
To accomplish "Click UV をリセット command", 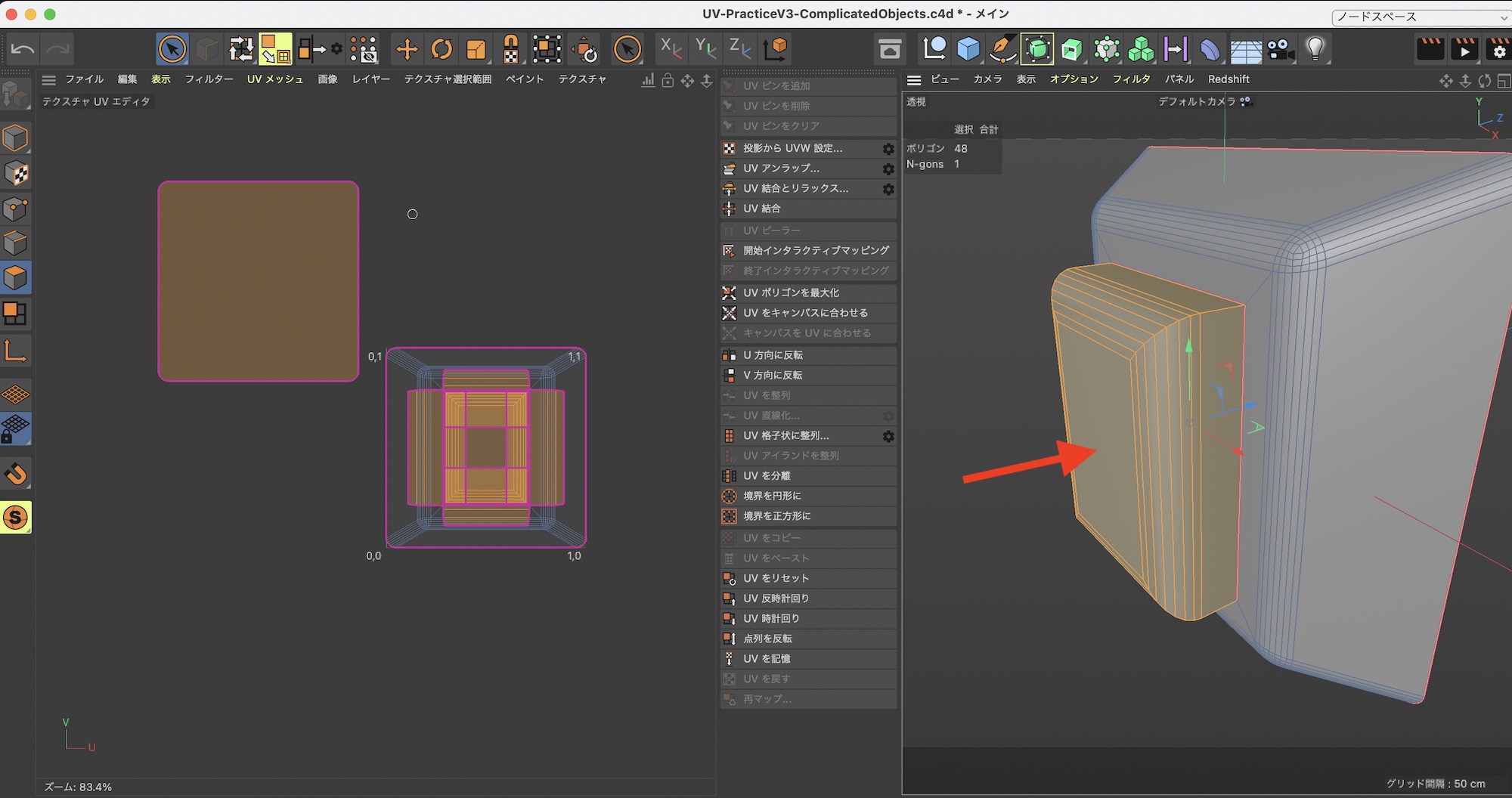I will (776, 578).
